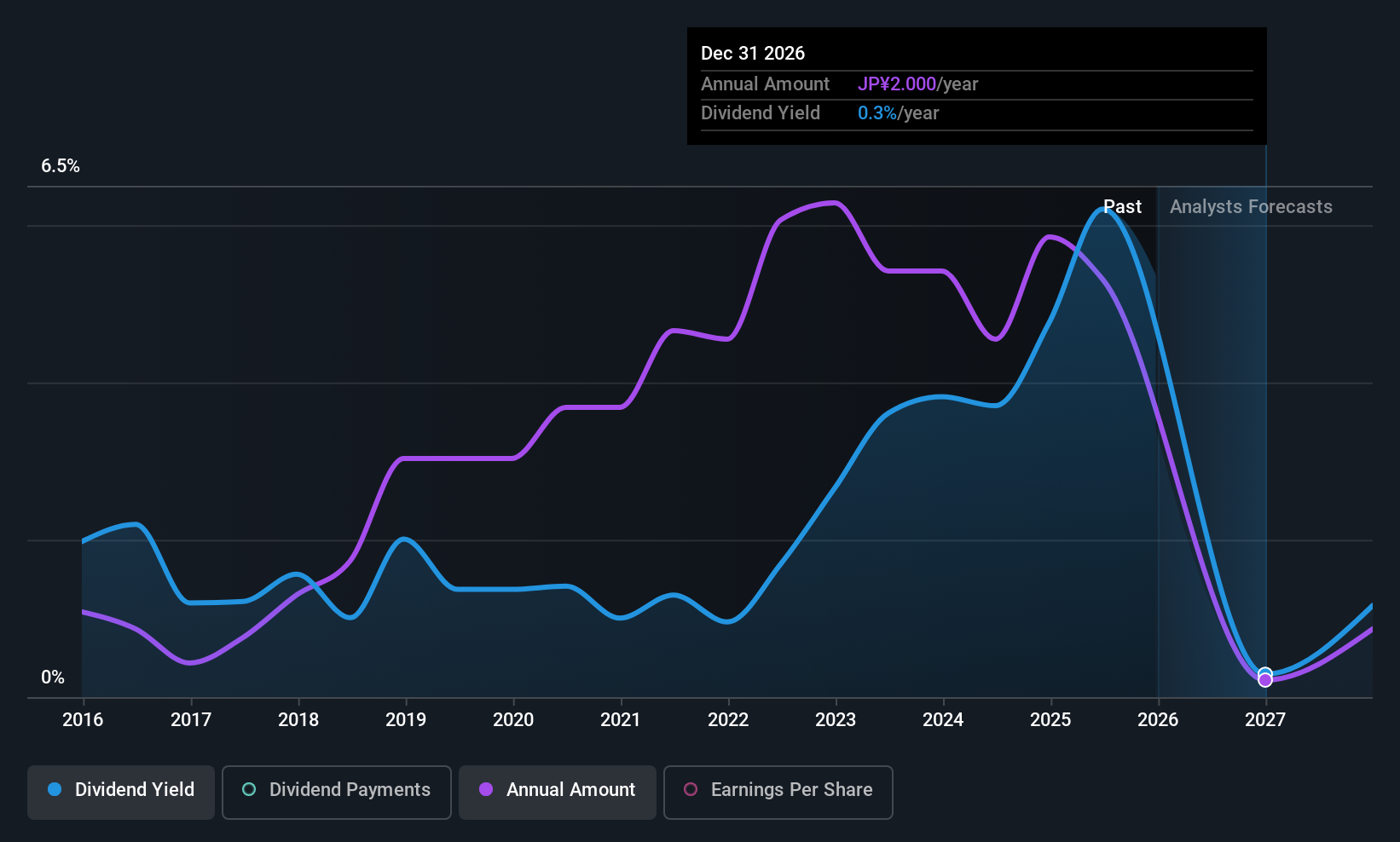
Task: Click the teal Dividend Payments legend circle
Action: click(x=249, y=790)
